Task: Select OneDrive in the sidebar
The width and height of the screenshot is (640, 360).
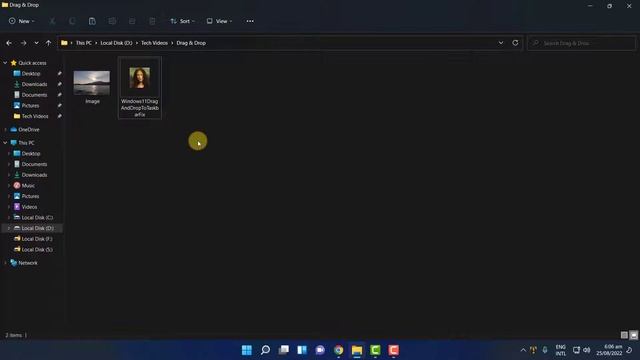Action: (29, 129)
